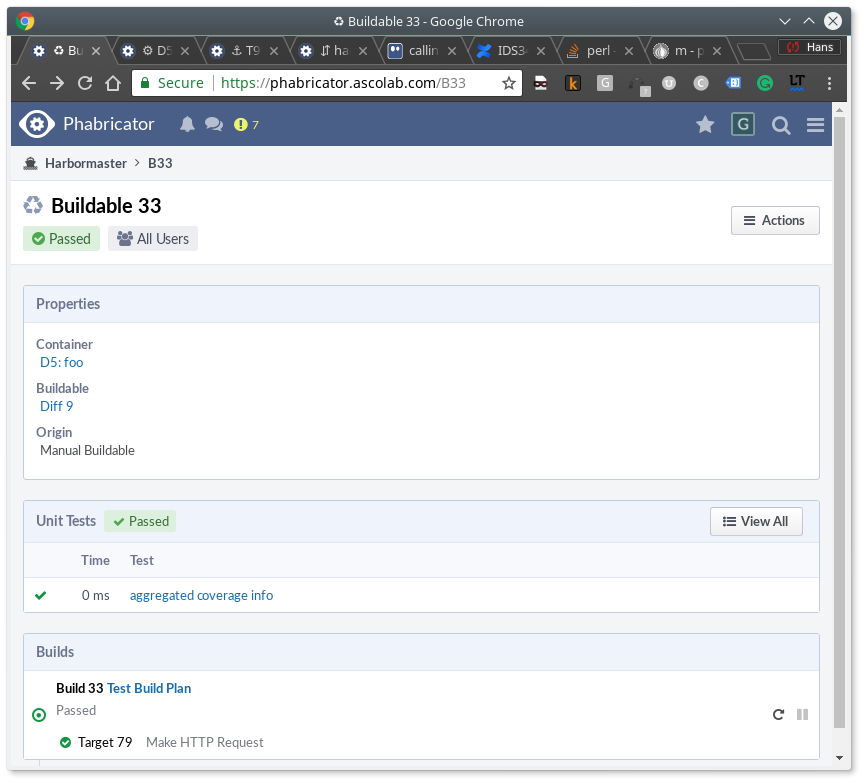This screenshot has height=783, width=864.
Task: Switch to the D5 browser tab
Action: point(155,51)
